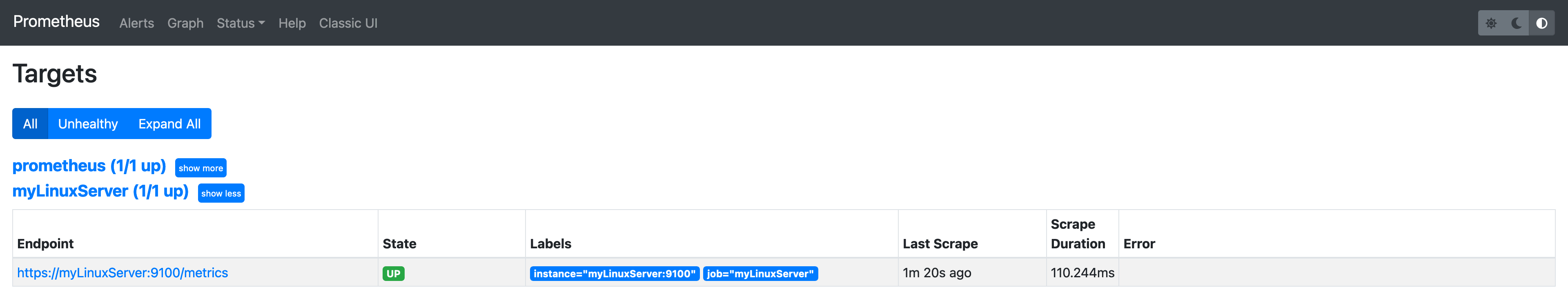This screenshot has height=305, width=1568.
Task: Go to the Graph page
Action: point(185,23)
